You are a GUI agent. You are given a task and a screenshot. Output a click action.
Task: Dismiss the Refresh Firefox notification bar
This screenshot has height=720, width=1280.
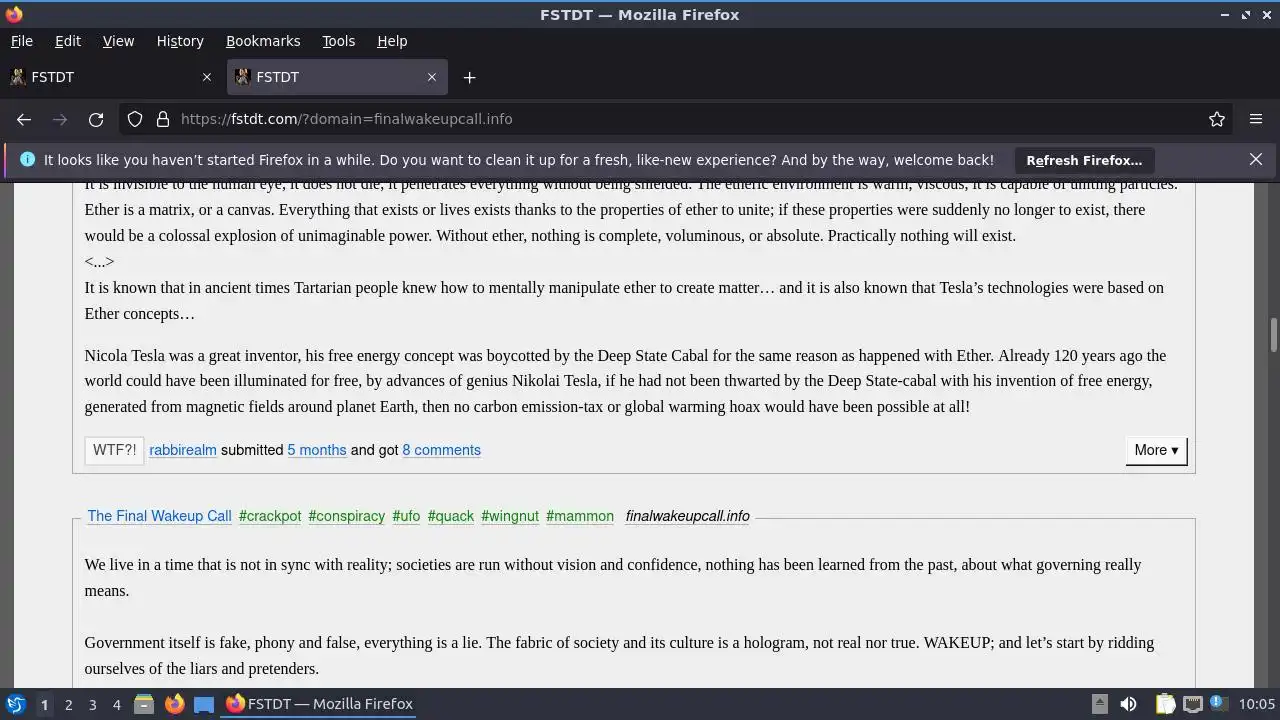[x=1256, y=160]
